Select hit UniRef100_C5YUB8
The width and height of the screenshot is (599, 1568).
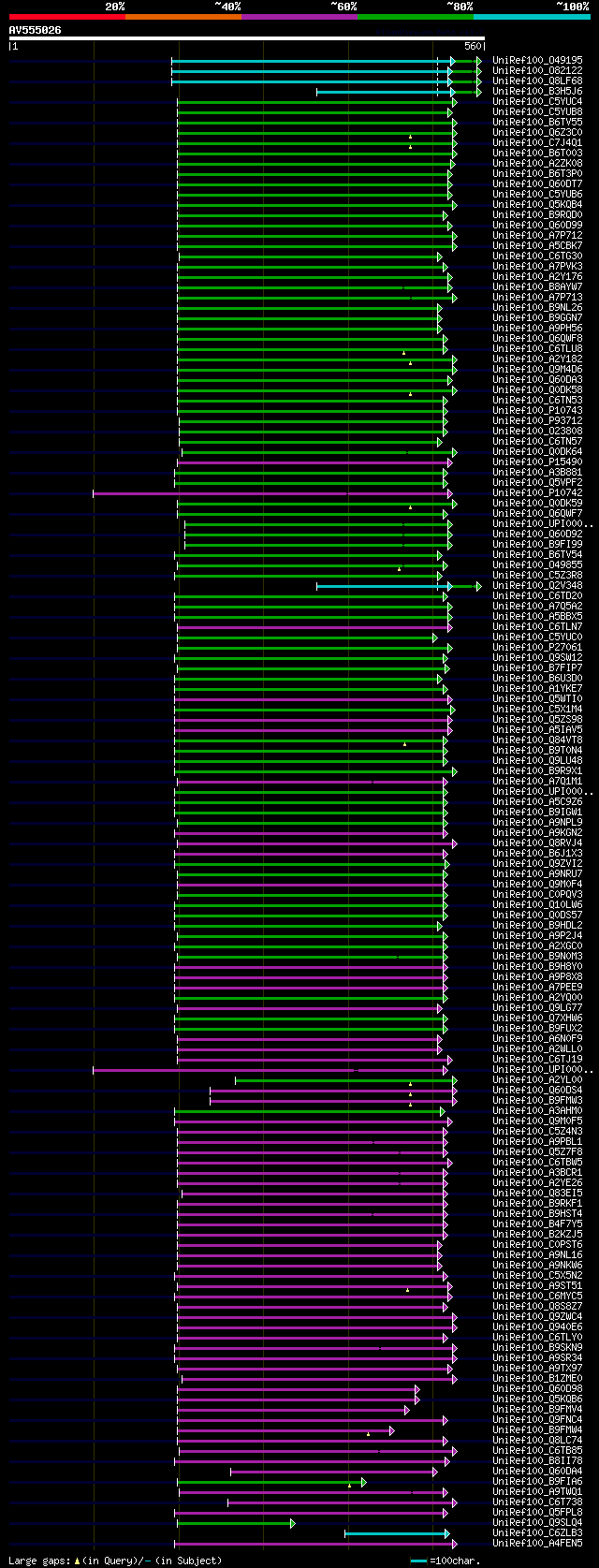tap(537, 112)
